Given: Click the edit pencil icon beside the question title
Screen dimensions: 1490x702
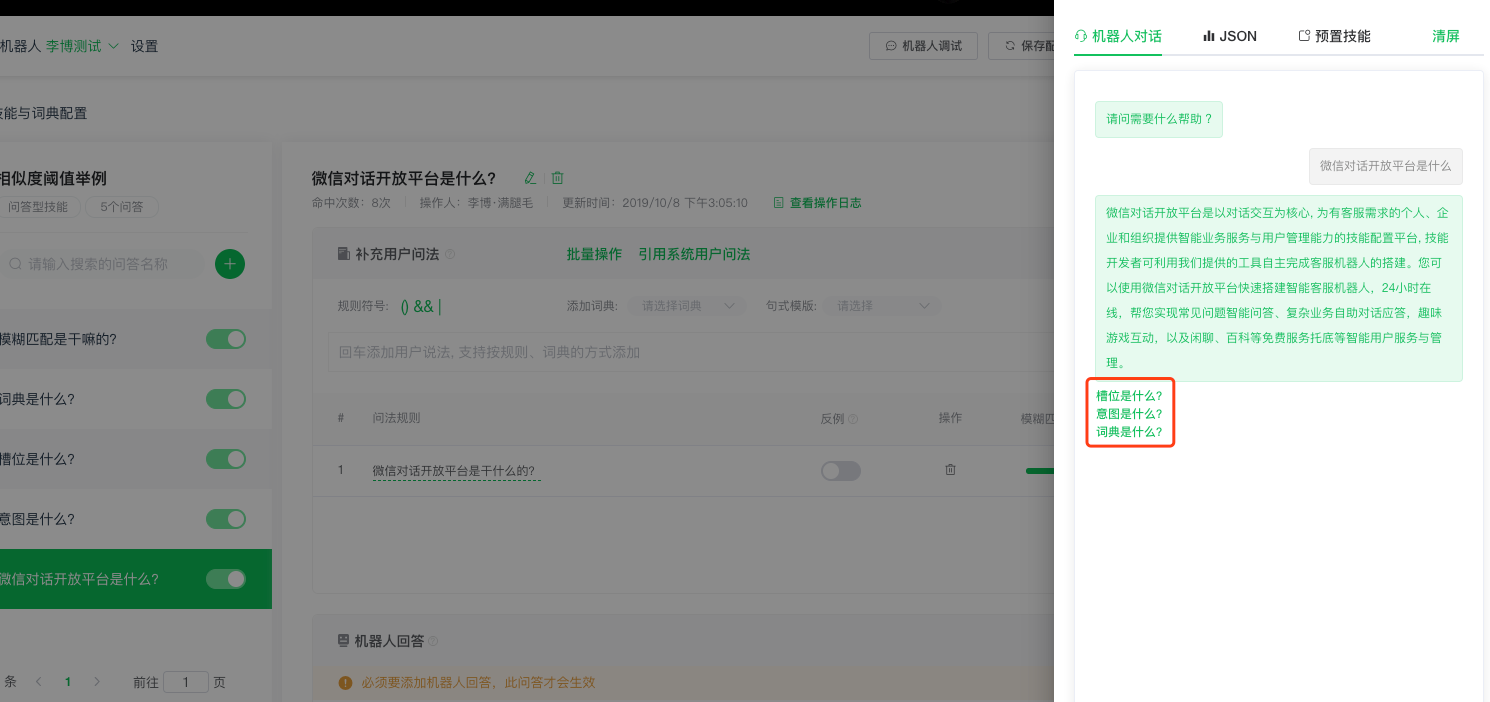Looking at the screenshot, I should pyautogui.click(x=530, y=178).
